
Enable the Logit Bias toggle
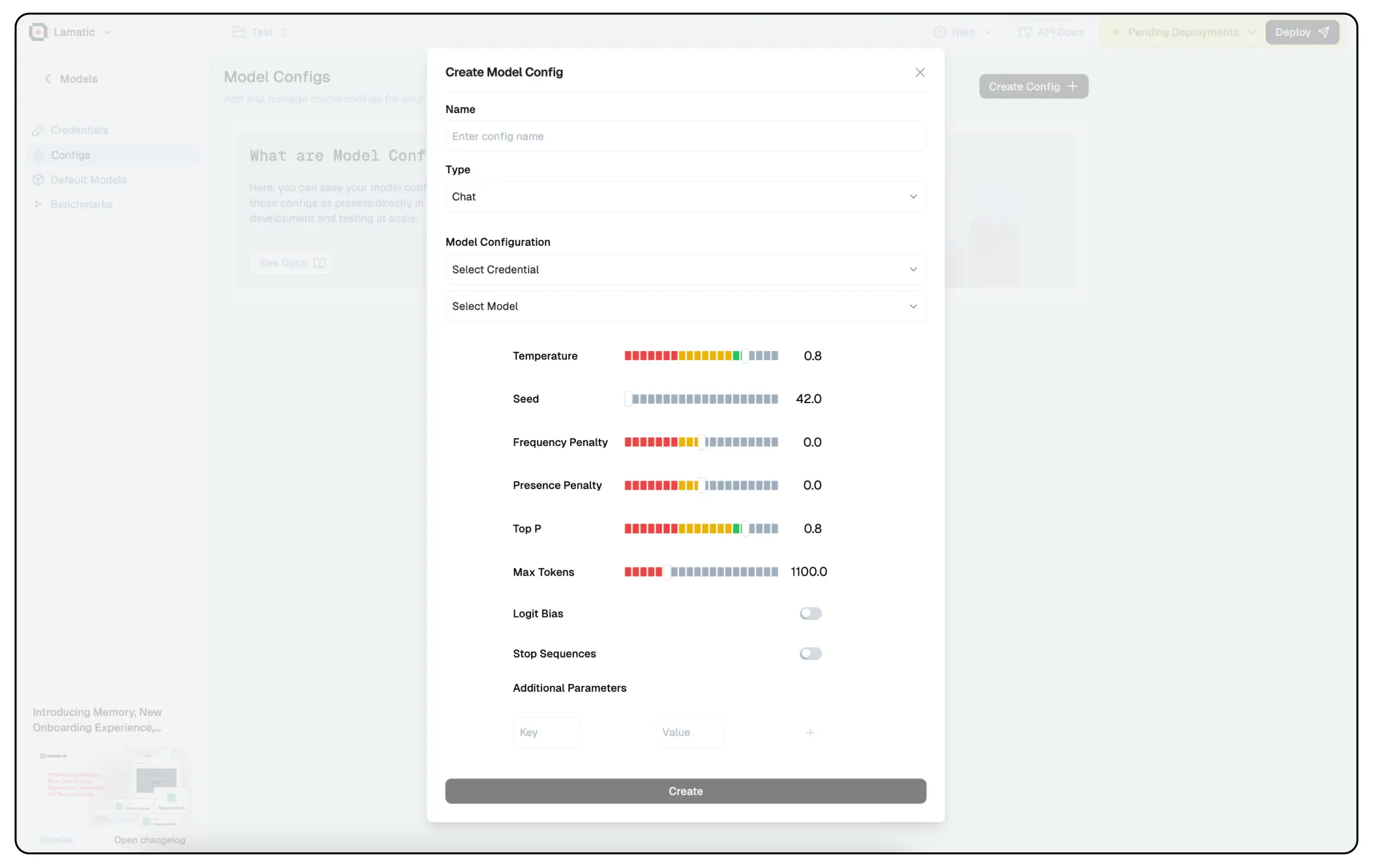coord(810,614)
